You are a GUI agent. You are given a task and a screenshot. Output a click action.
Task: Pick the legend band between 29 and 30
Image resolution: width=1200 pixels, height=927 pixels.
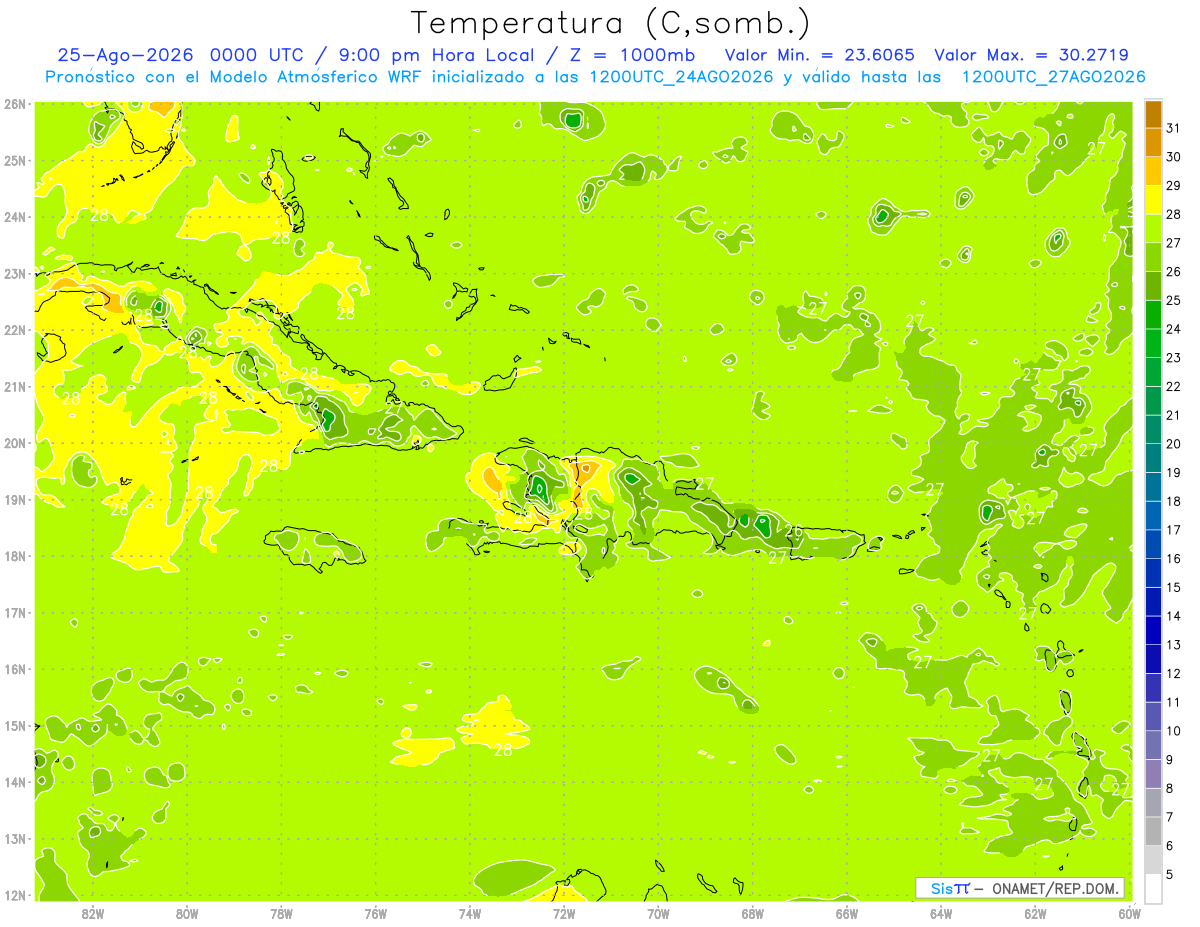coord(1153,171)
